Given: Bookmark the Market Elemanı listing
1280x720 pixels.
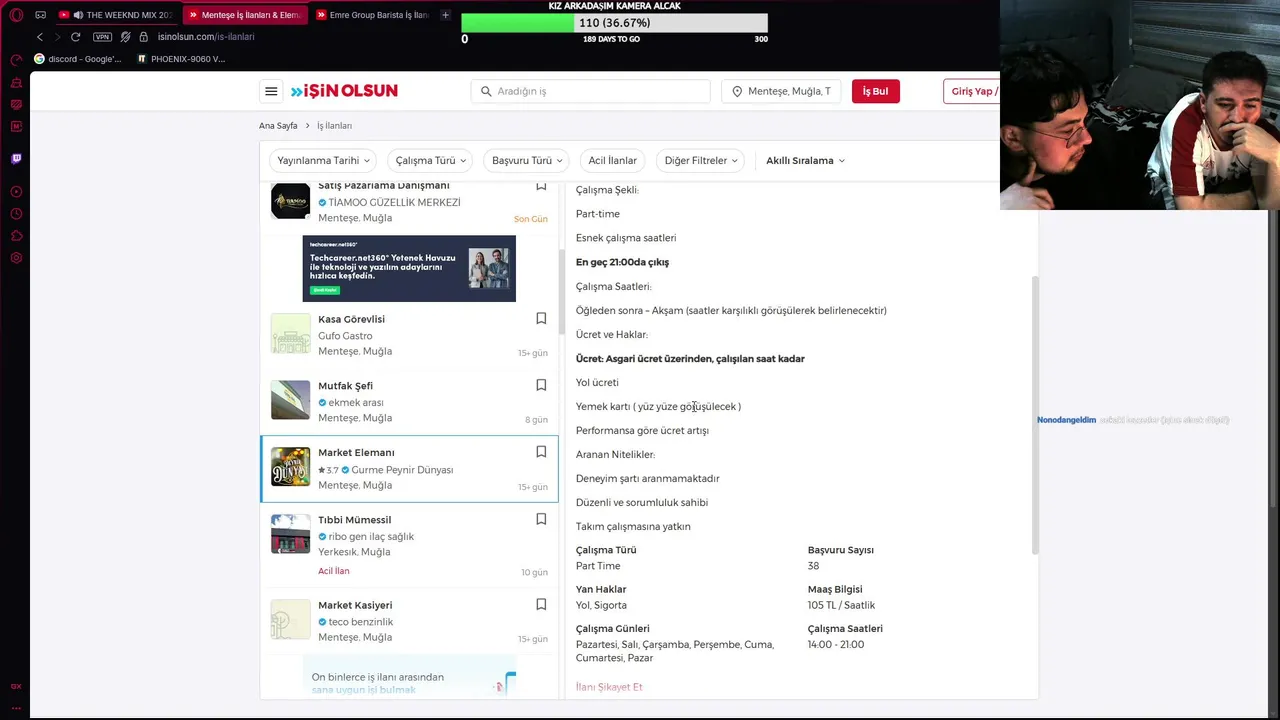Looking at the screenshot, I should pos(541,452).
